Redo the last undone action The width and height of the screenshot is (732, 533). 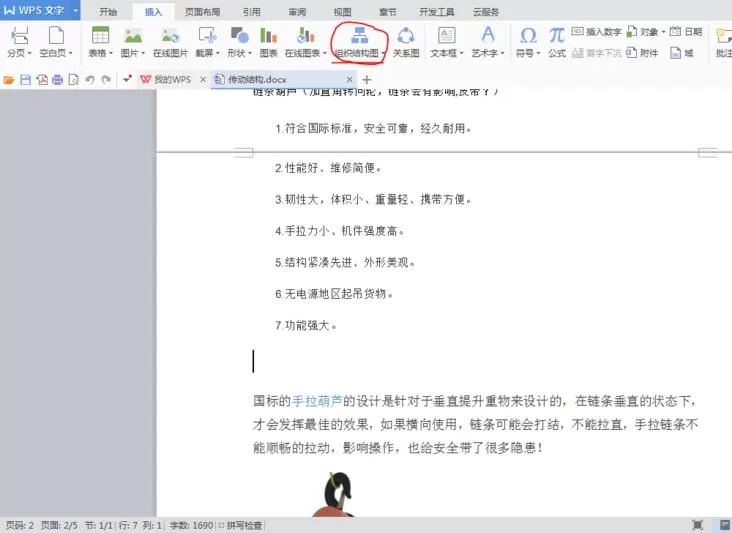tap(106, 80)
